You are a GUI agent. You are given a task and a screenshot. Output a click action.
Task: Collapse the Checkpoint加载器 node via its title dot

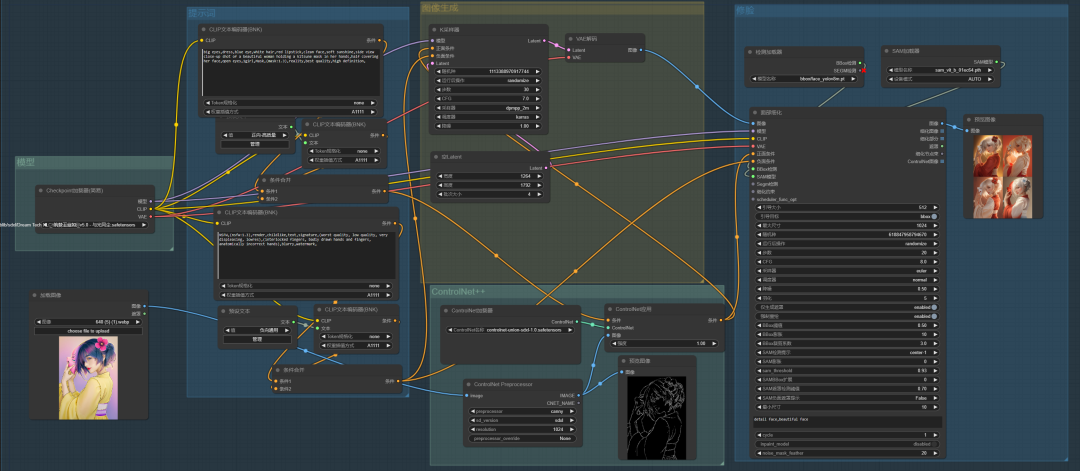41,190
